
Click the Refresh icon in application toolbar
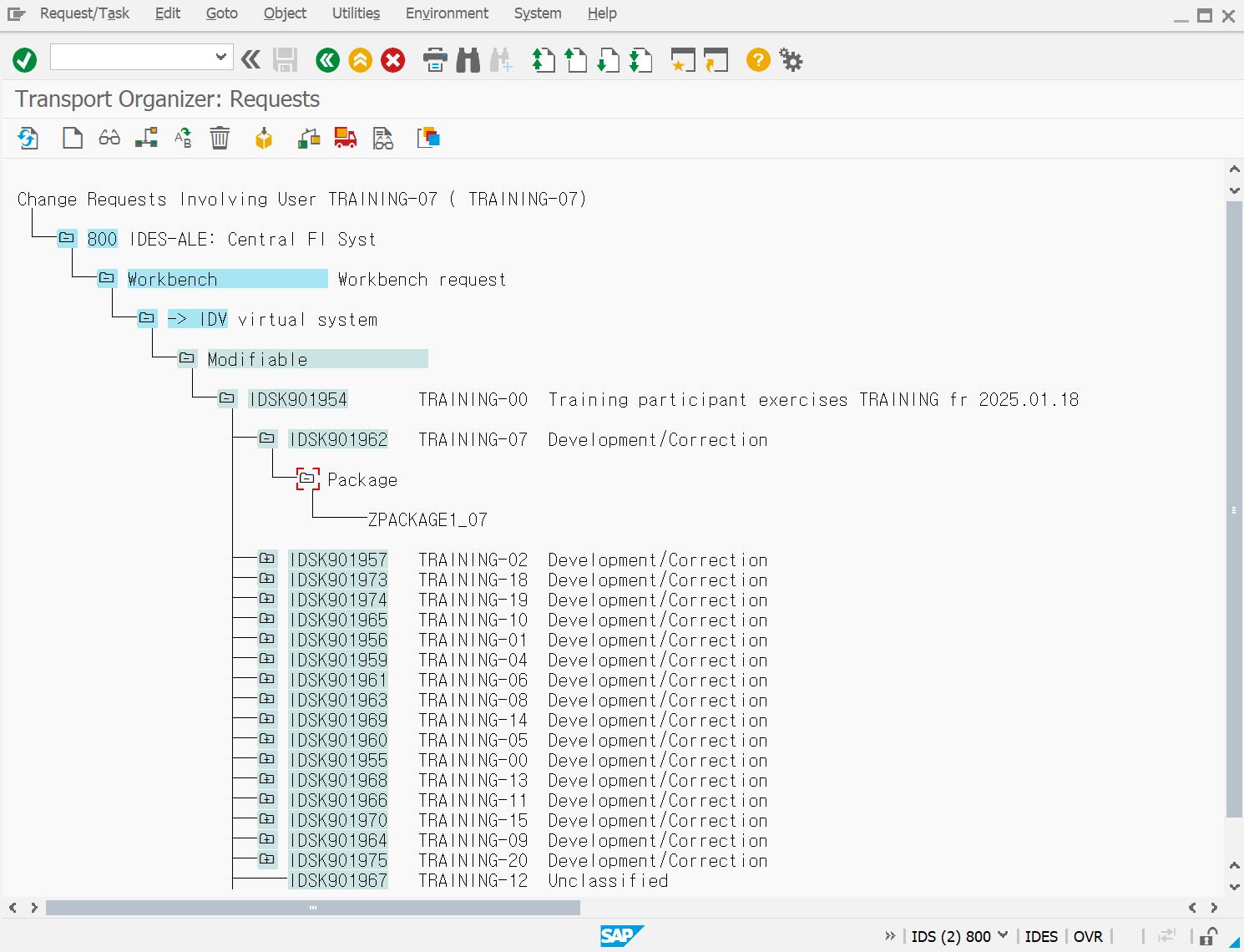pos(28,138)
